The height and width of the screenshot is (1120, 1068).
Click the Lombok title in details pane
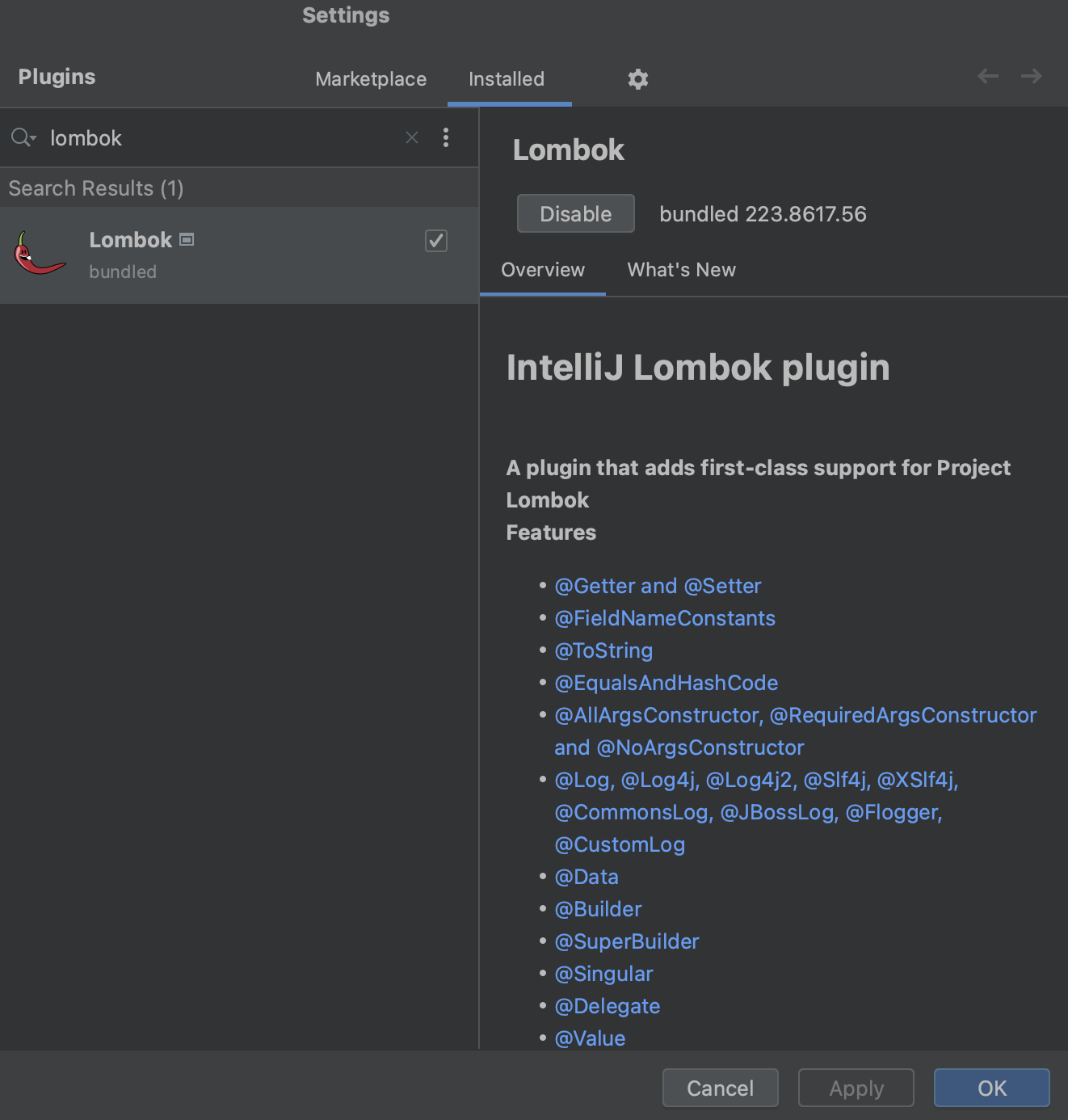coord(568,149)
